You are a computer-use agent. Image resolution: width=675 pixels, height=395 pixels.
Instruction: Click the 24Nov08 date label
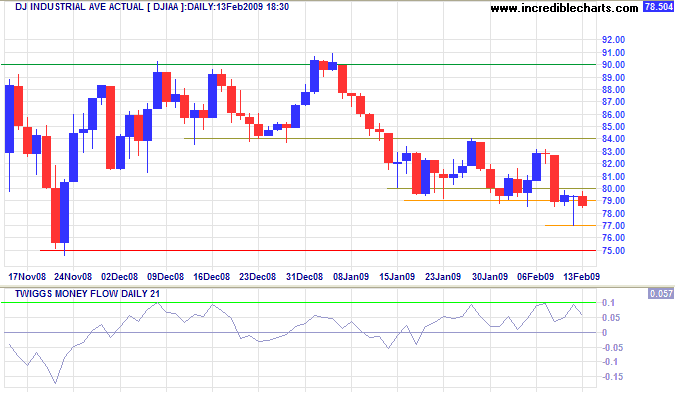coord(73,277)
